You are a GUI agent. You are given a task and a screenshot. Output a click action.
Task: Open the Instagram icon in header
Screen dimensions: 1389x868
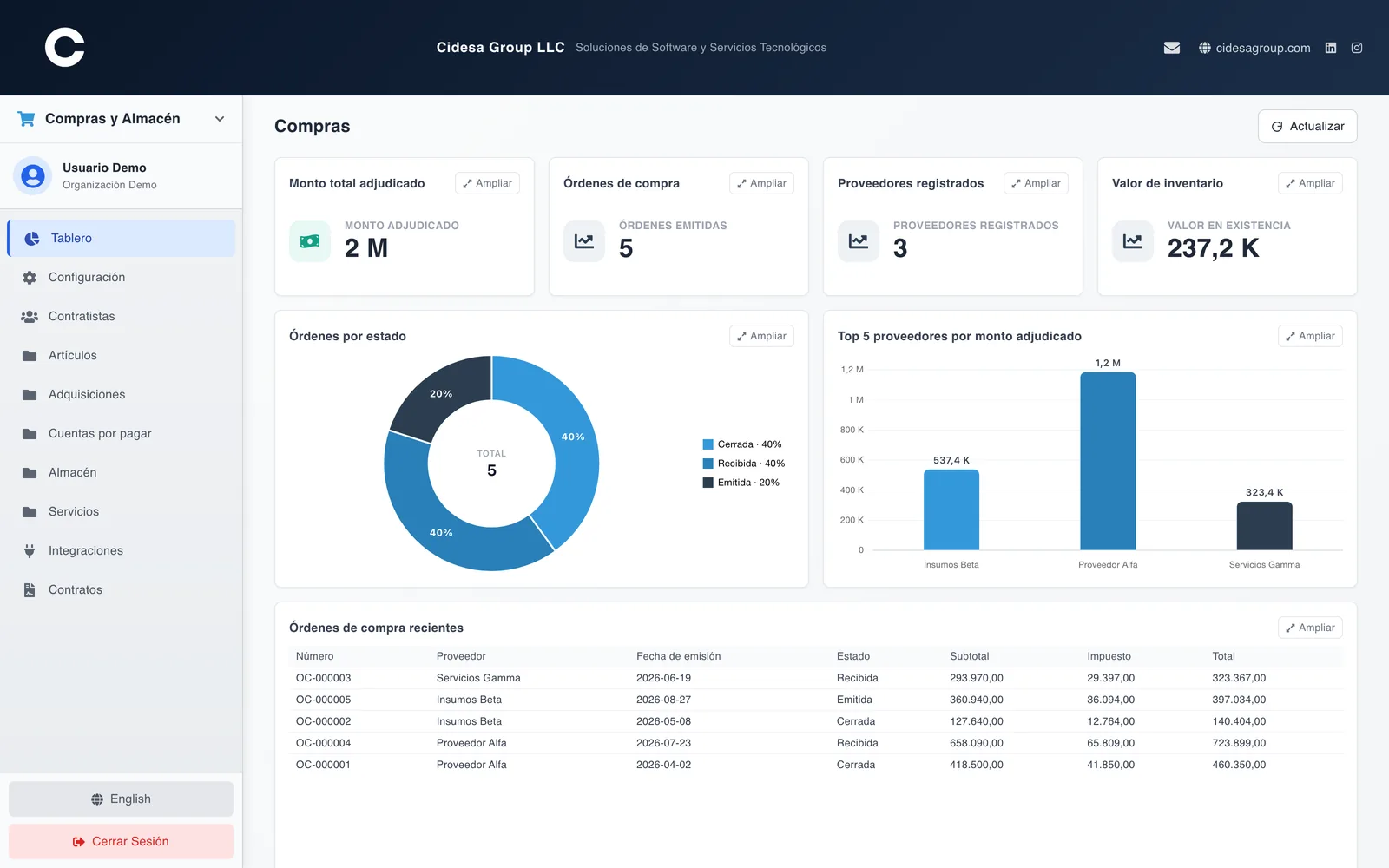click(x=1357, y=48)
